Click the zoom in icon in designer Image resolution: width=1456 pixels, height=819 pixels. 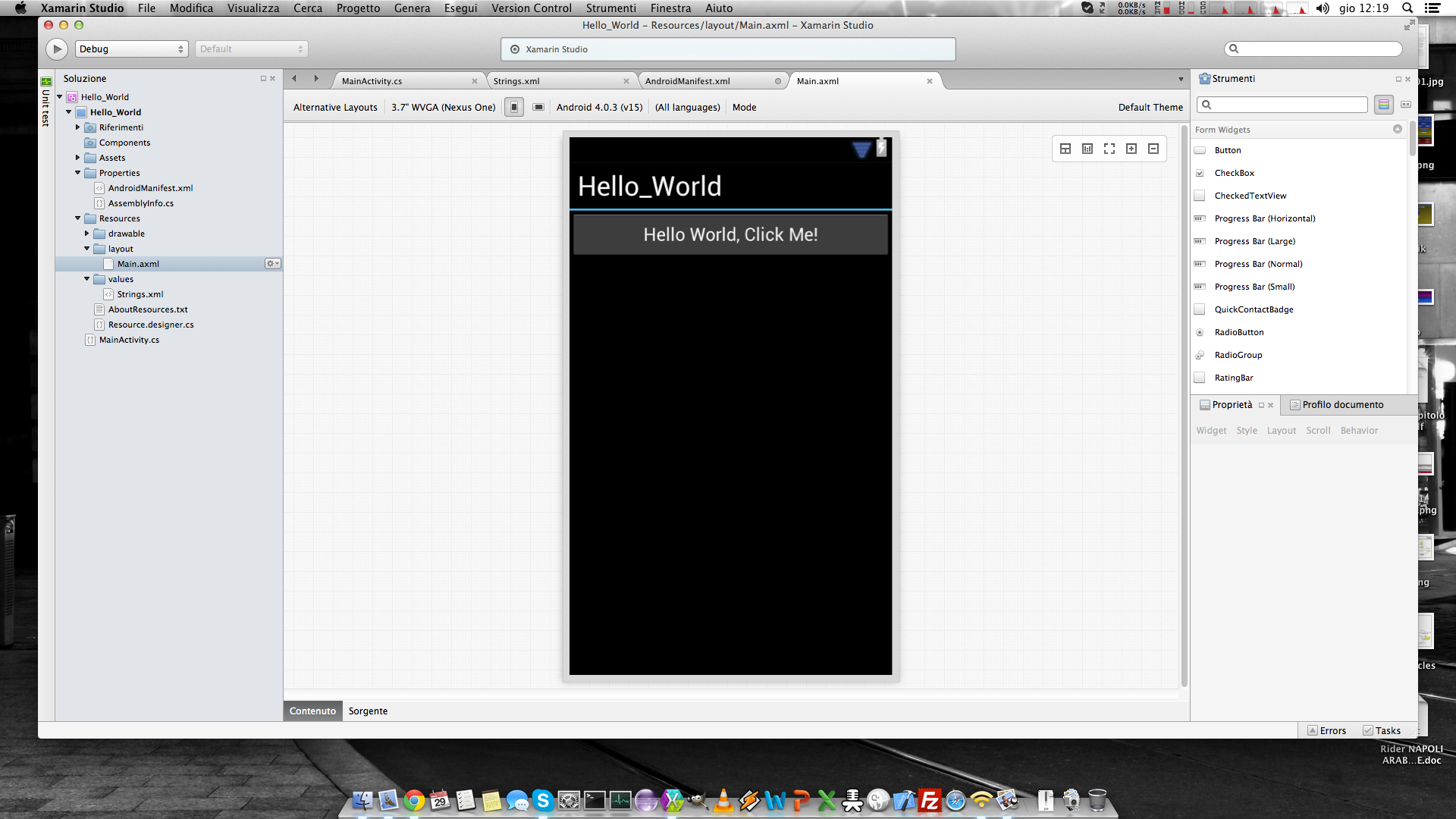click(x=1131, y=149)
